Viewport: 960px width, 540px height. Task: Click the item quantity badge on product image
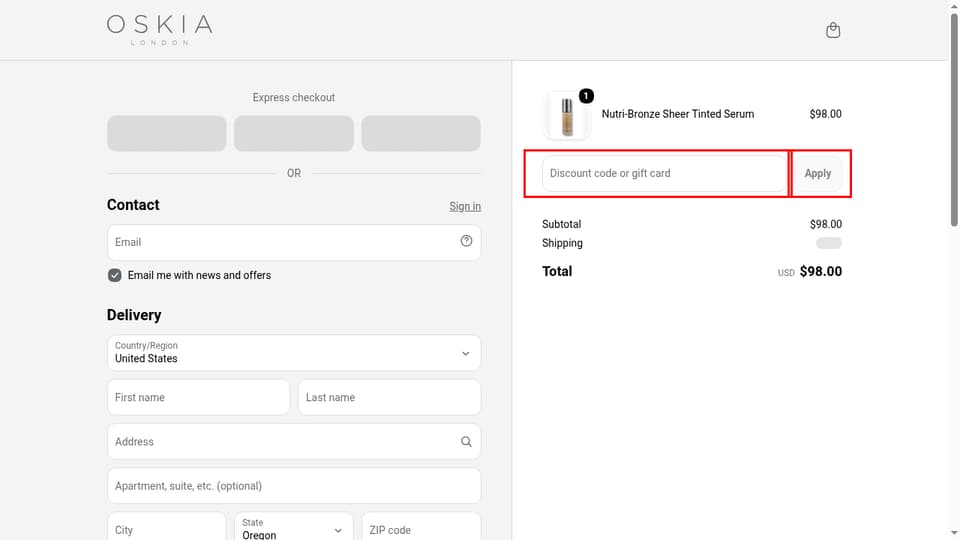586,96
